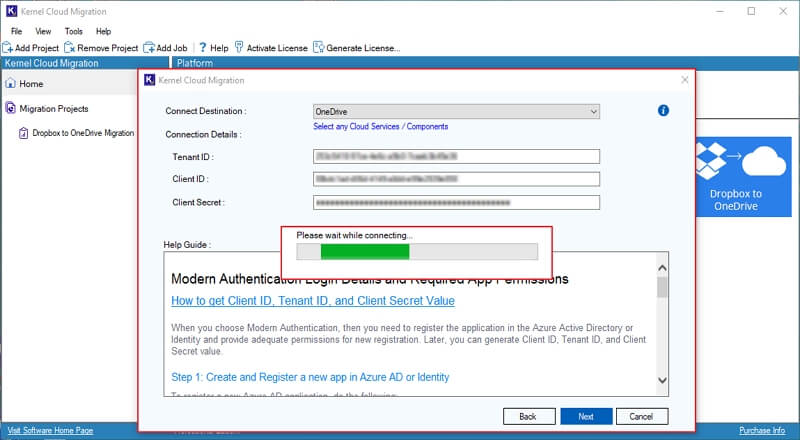The height and width of the screenshot is (440, 800).
Task: Open How to get Client ID link
Action: click(313, 301)
